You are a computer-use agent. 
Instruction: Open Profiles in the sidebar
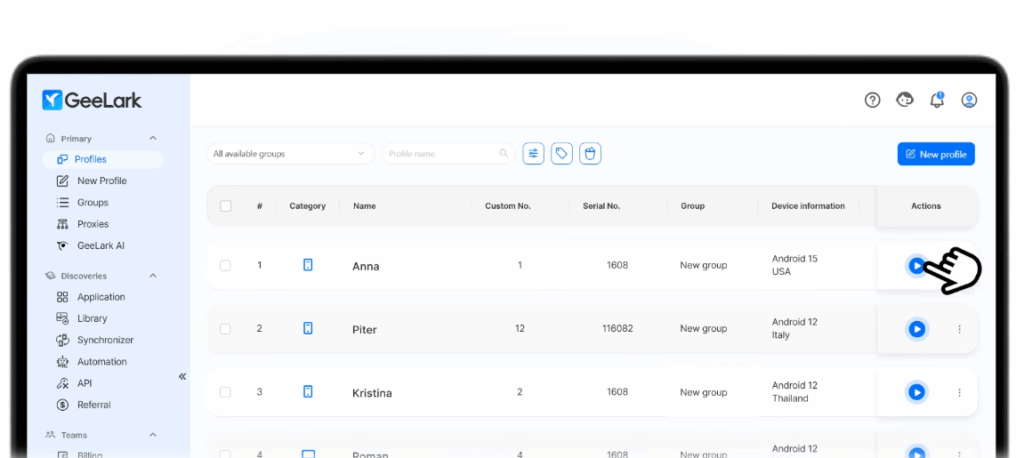point(103,159)
